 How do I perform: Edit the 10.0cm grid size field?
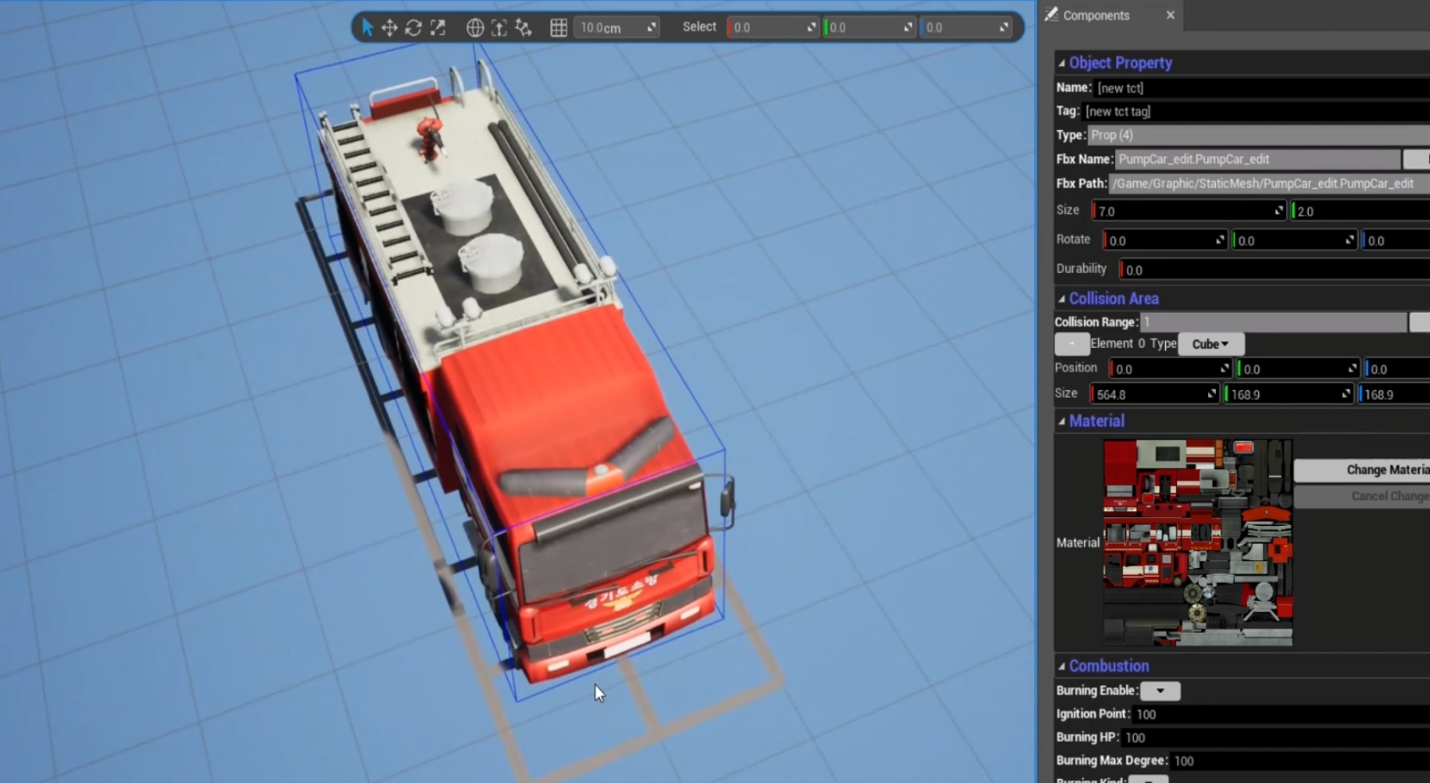tap(618, 28)
